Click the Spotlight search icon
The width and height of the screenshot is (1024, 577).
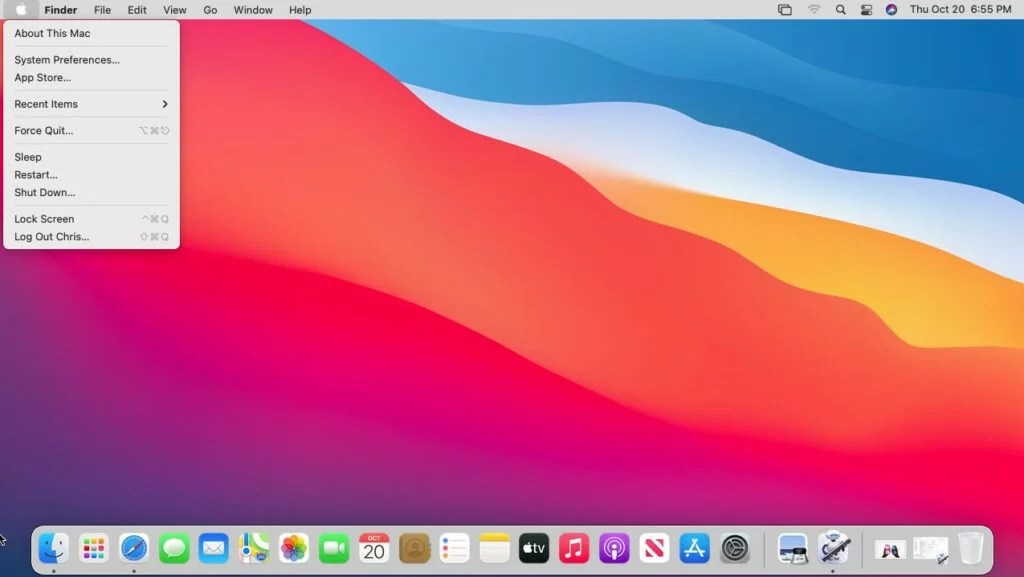(x=841, y=10)
